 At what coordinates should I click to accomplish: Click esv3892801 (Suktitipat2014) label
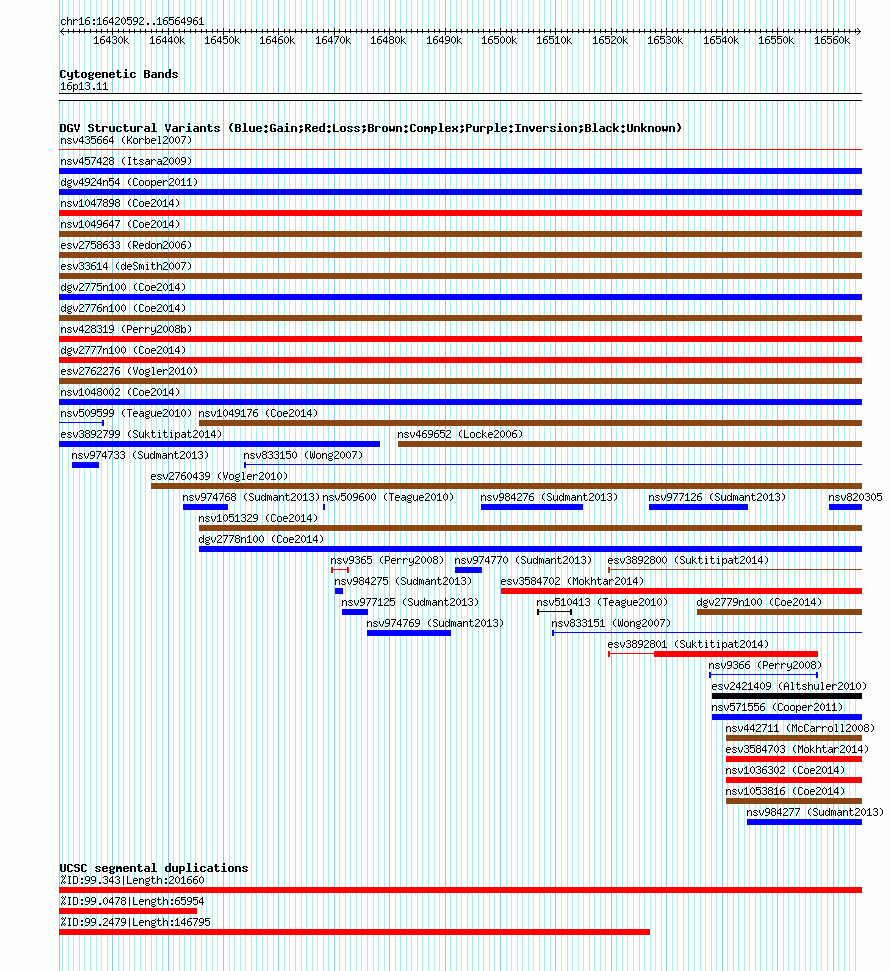[687, 645]
